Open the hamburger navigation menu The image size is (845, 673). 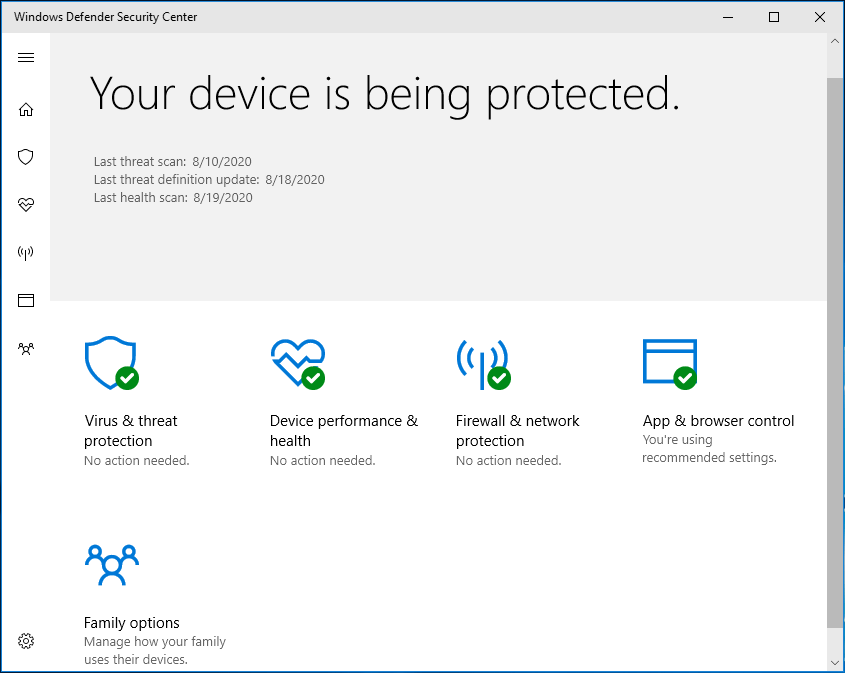pyautogui.click(x=26, y=57)
